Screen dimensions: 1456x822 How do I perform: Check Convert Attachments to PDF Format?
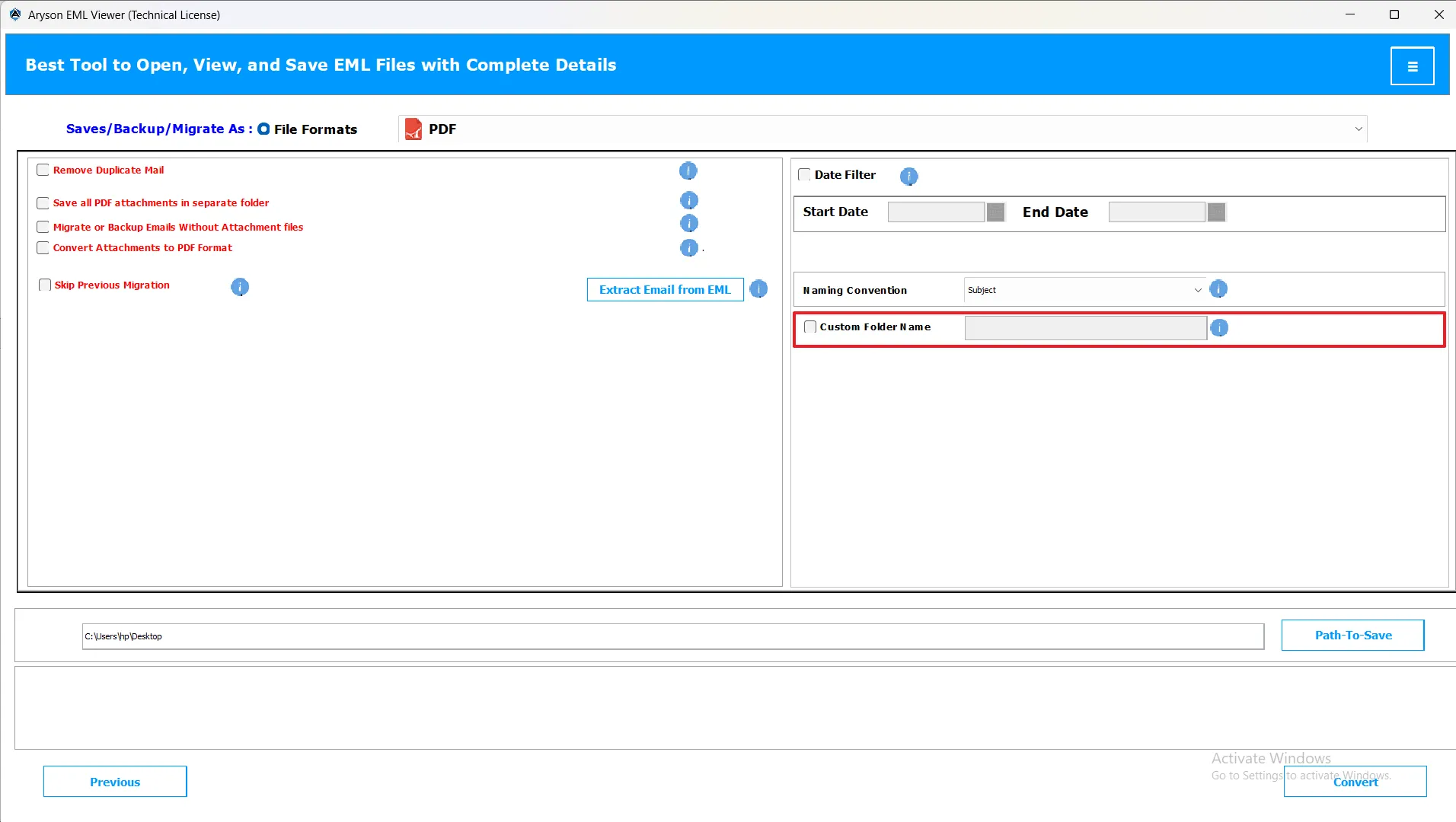coord(43,248)
